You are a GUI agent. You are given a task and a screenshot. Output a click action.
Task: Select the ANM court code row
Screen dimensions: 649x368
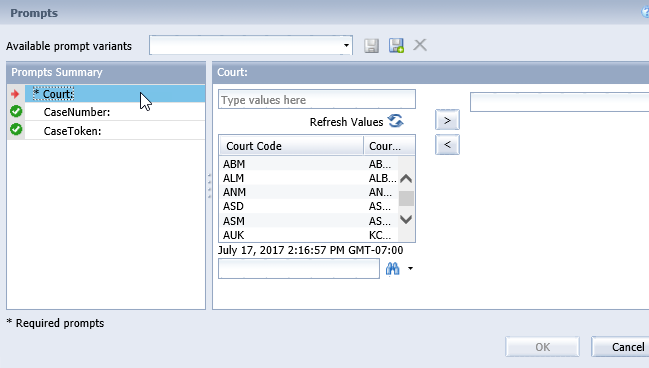[308, 192]
